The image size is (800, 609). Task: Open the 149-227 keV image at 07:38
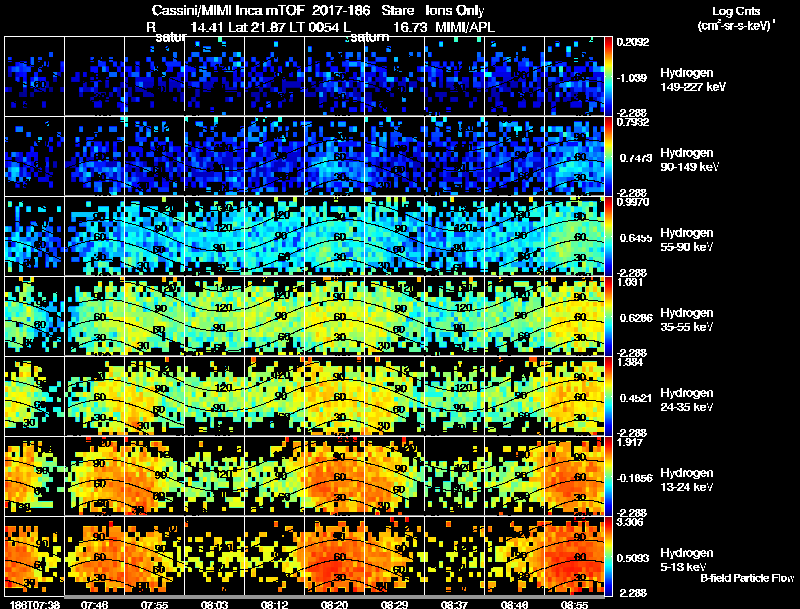(x=34, y=77)
